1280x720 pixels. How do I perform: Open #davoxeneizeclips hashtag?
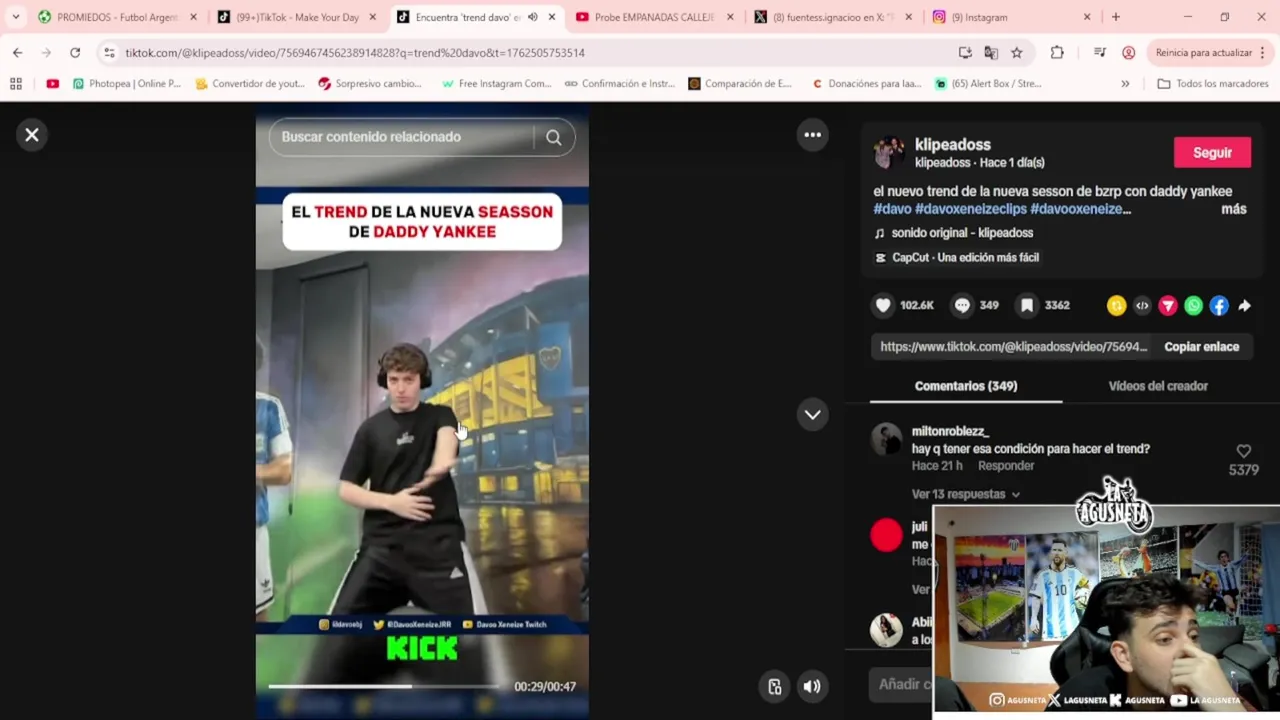(x=970, y=209)
